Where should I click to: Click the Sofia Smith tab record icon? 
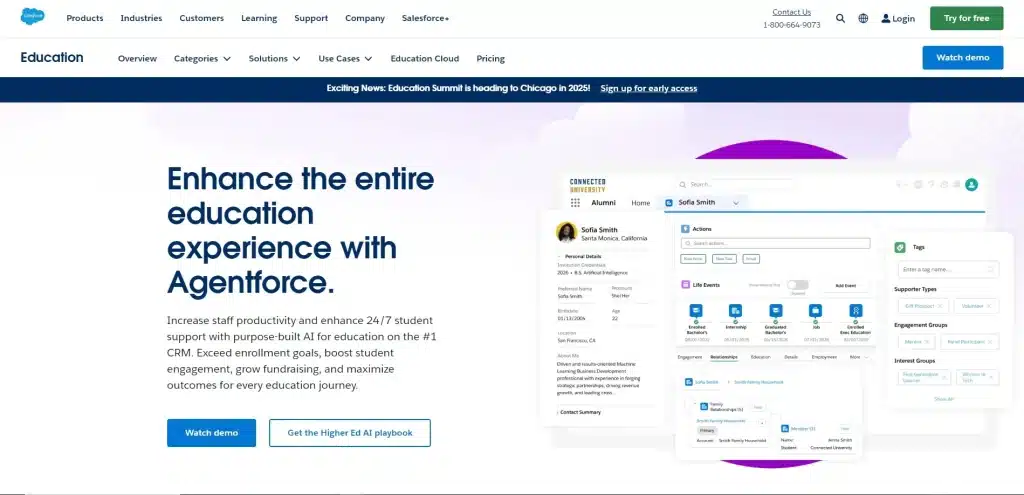pyautogui.click(x=669, y=203)
